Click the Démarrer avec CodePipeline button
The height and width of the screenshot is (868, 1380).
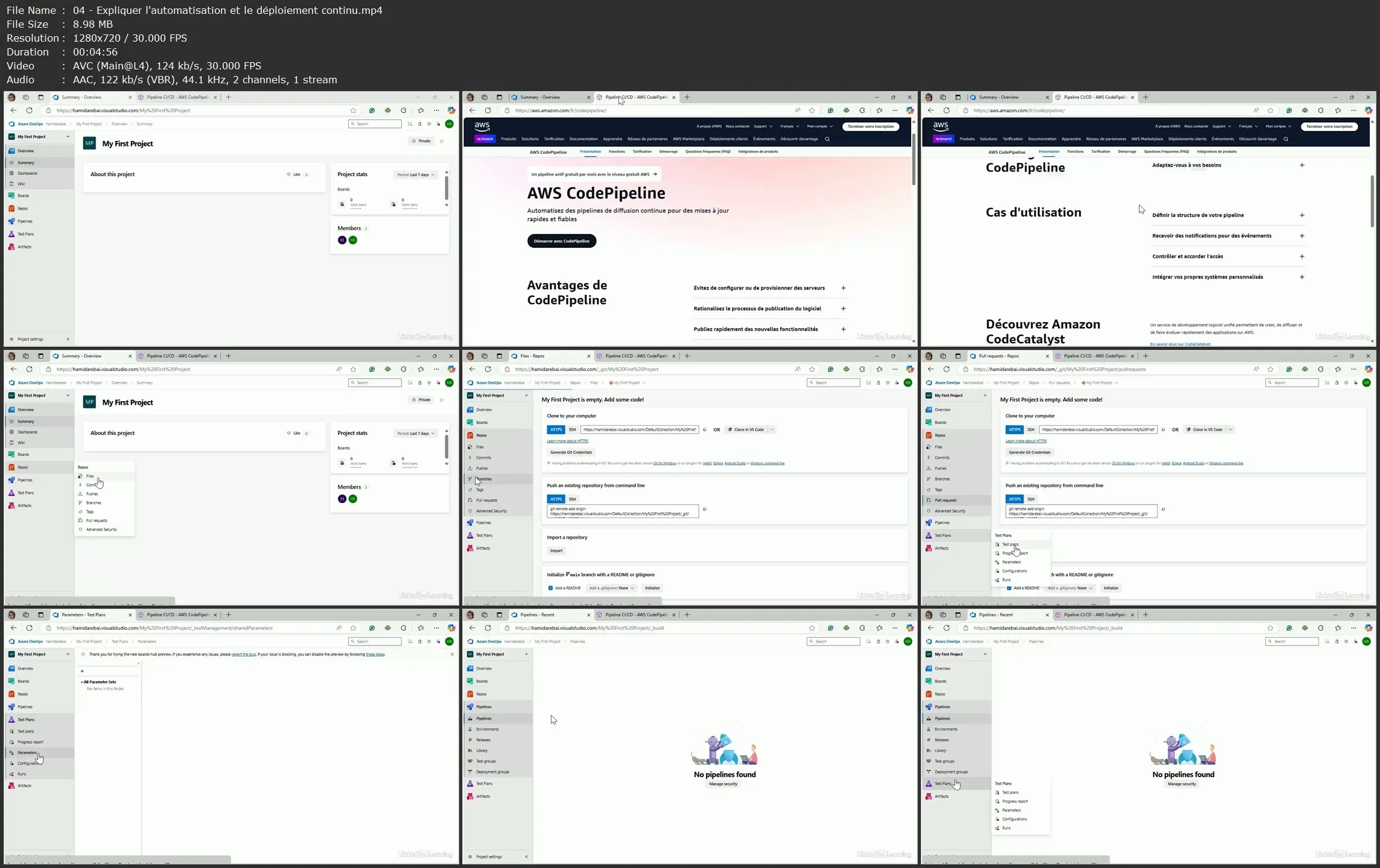[x=561, y=241]
